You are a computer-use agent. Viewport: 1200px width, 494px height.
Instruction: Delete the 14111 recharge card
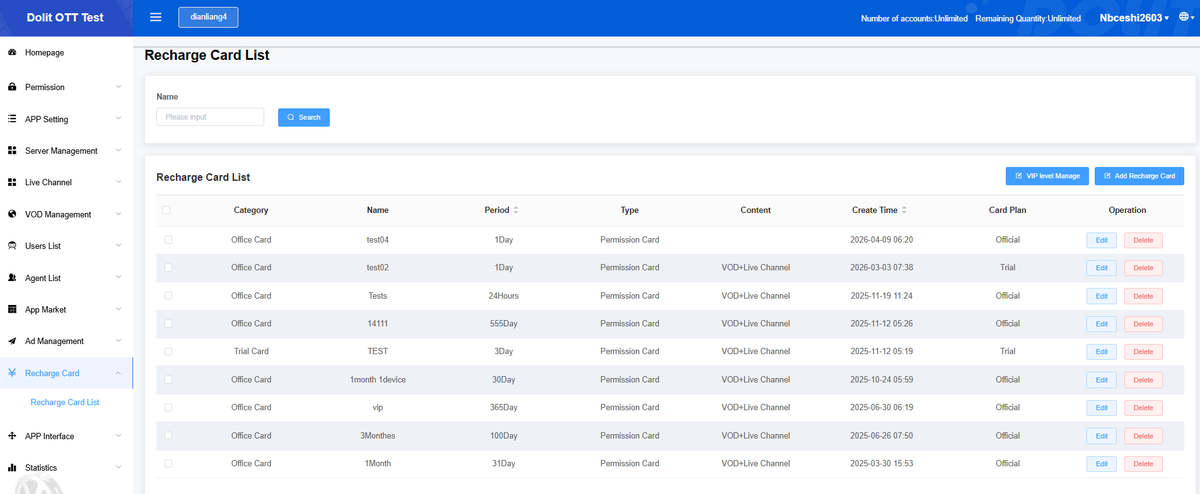click(1143, 324)
